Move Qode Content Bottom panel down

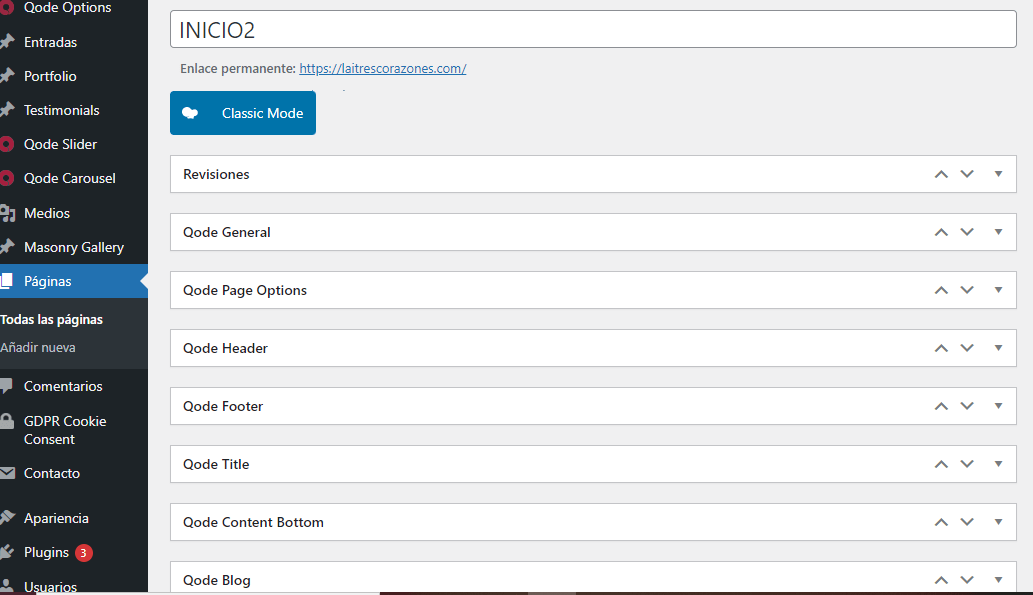(967, 523)
